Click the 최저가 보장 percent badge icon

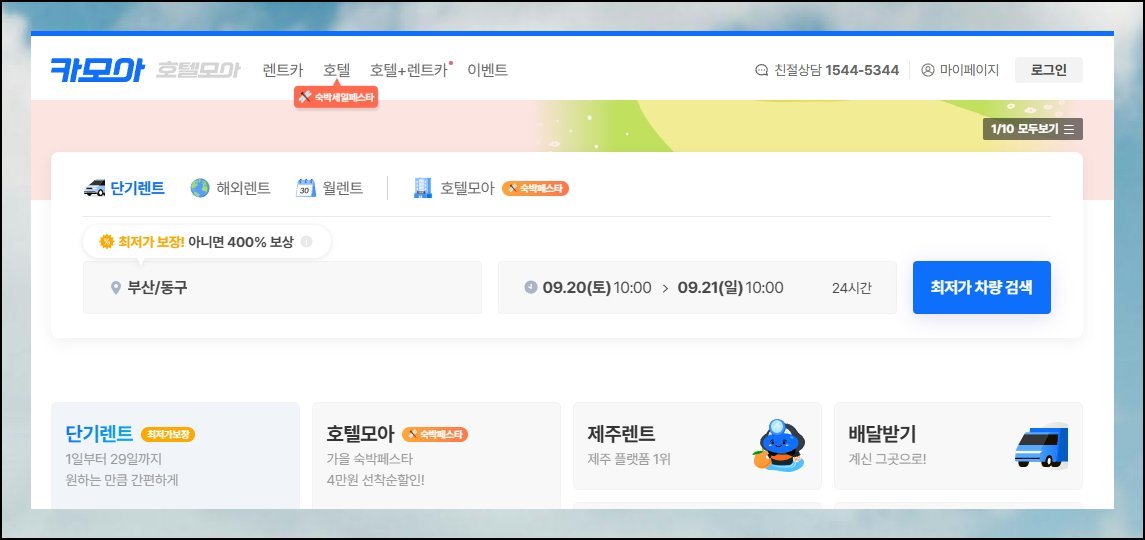pos(107,241)
